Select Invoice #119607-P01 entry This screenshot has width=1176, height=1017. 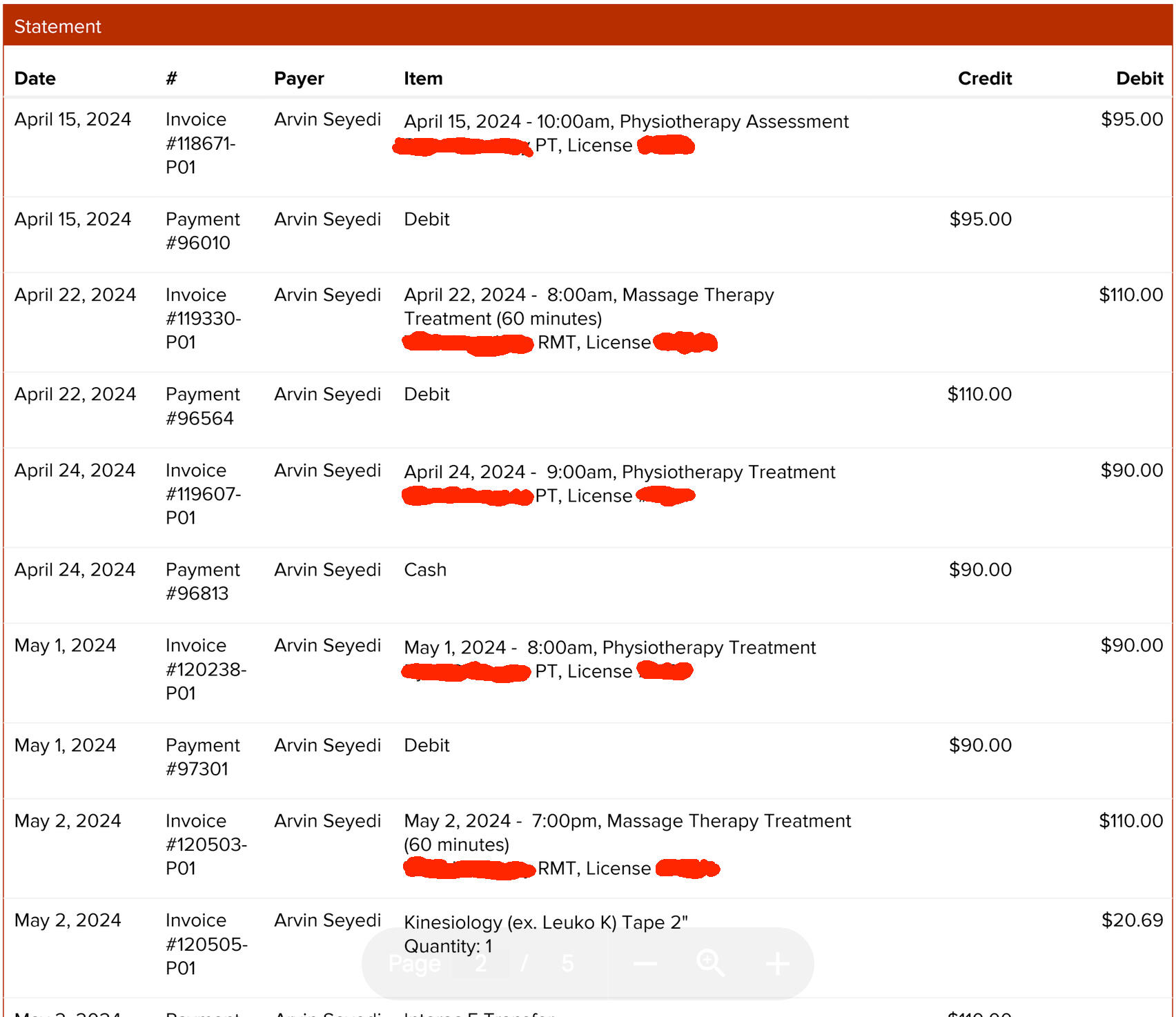(x=203, y=494)
